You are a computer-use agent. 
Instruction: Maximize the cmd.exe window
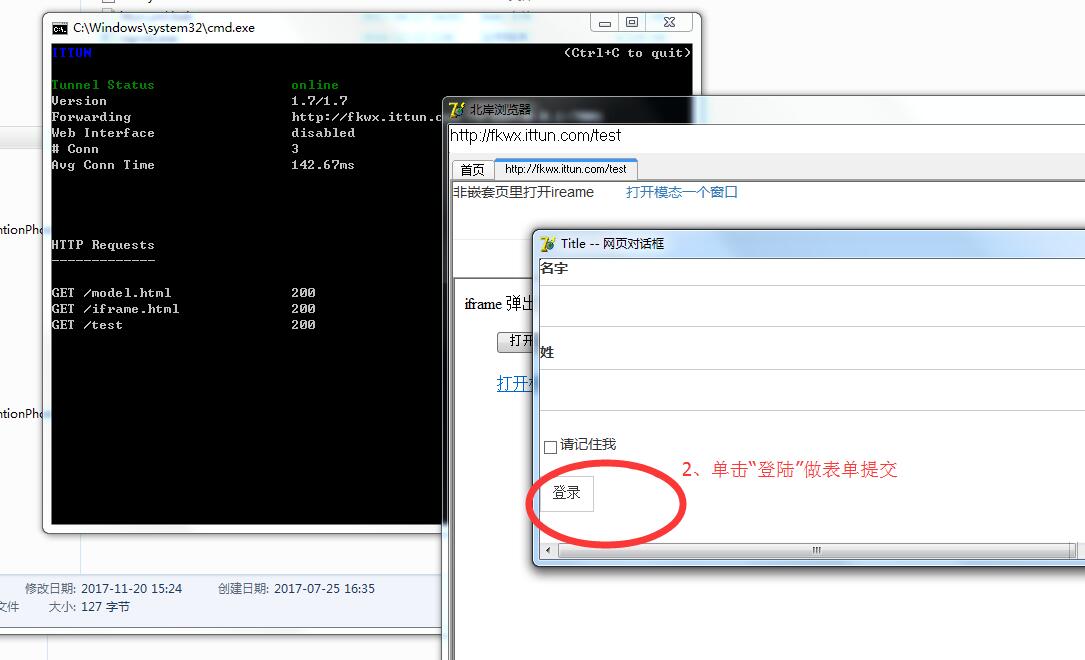632,23
